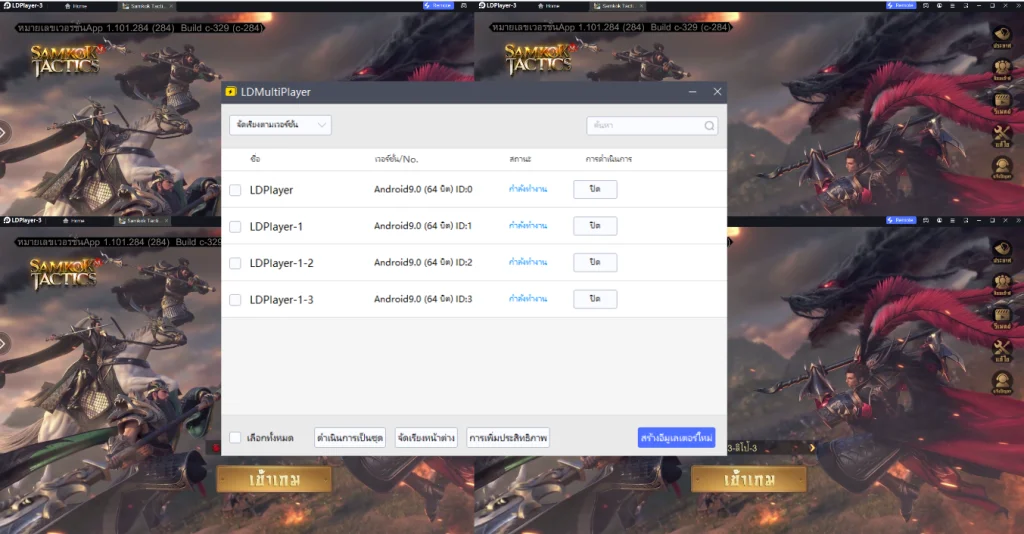
Task: Click the gamepad icon in top-right emulator title bar
Action: [926, 5]
